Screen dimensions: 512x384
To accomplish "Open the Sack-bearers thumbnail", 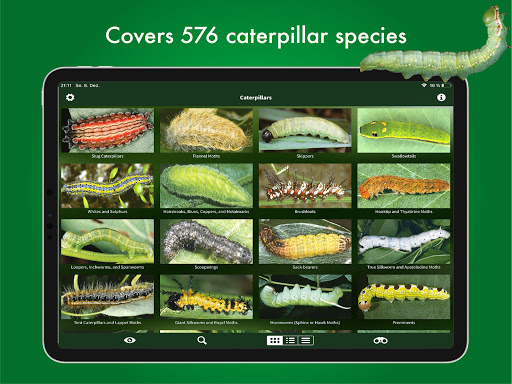I will [305, 241].
